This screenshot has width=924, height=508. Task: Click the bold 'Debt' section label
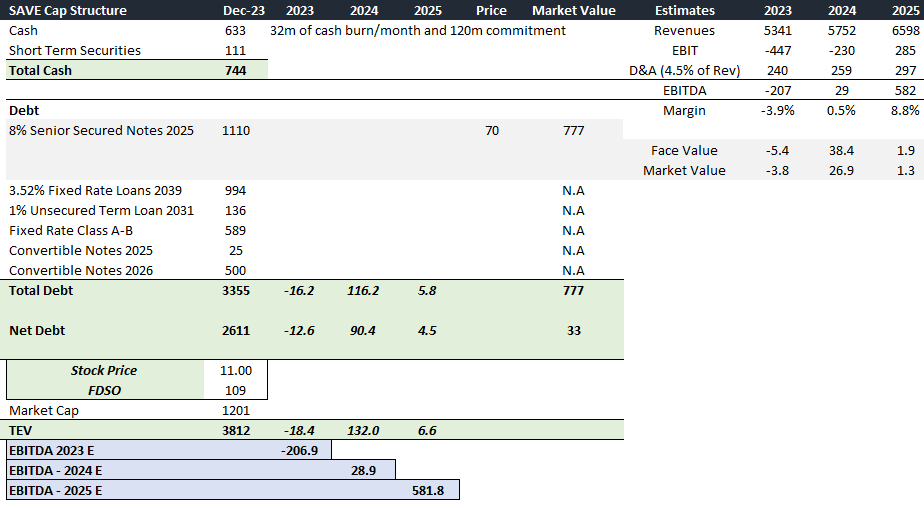tap(24, 111)
